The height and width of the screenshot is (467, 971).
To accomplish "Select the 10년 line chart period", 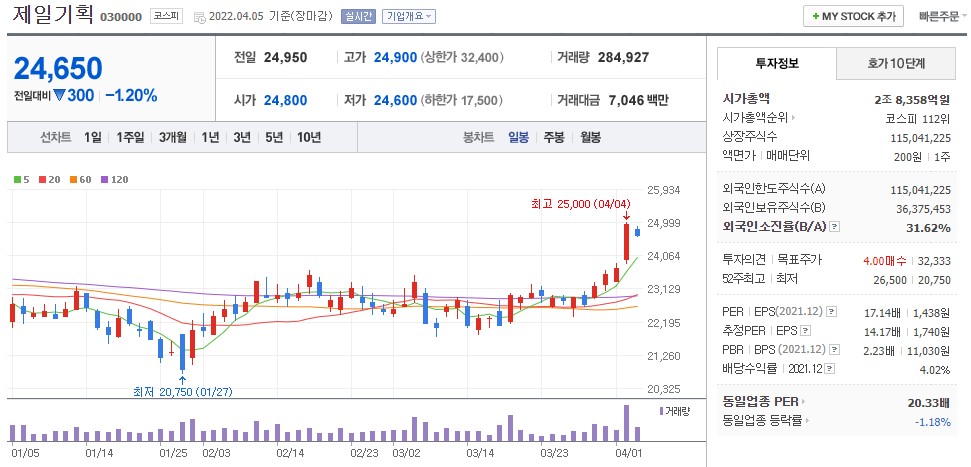I will (309, 137).
